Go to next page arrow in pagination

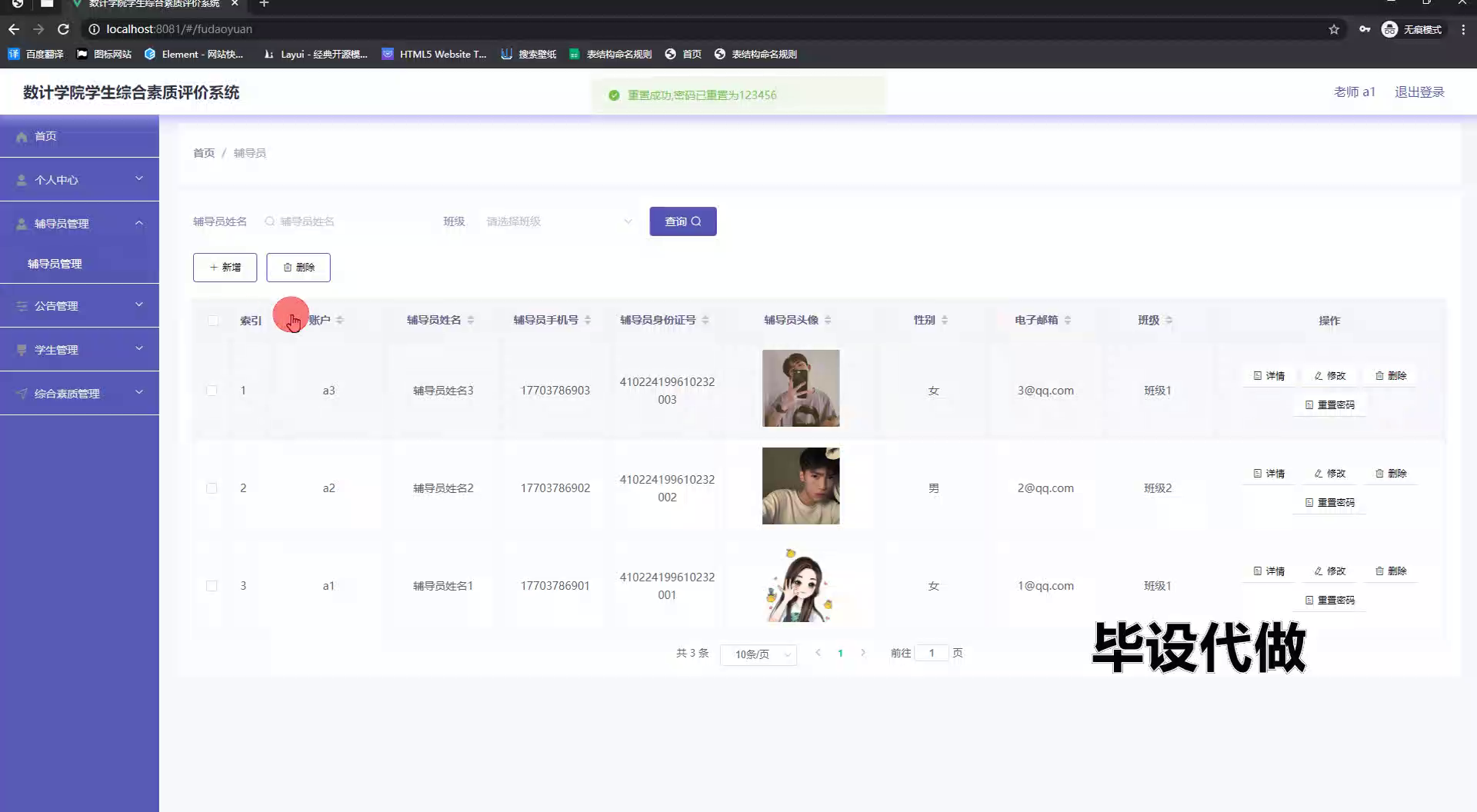[863, 653]
